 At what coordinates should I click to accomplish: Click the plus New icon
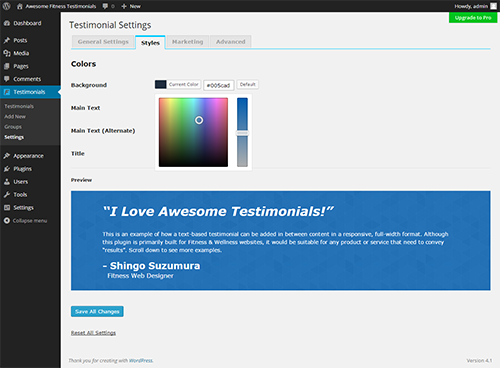(124, 6)
